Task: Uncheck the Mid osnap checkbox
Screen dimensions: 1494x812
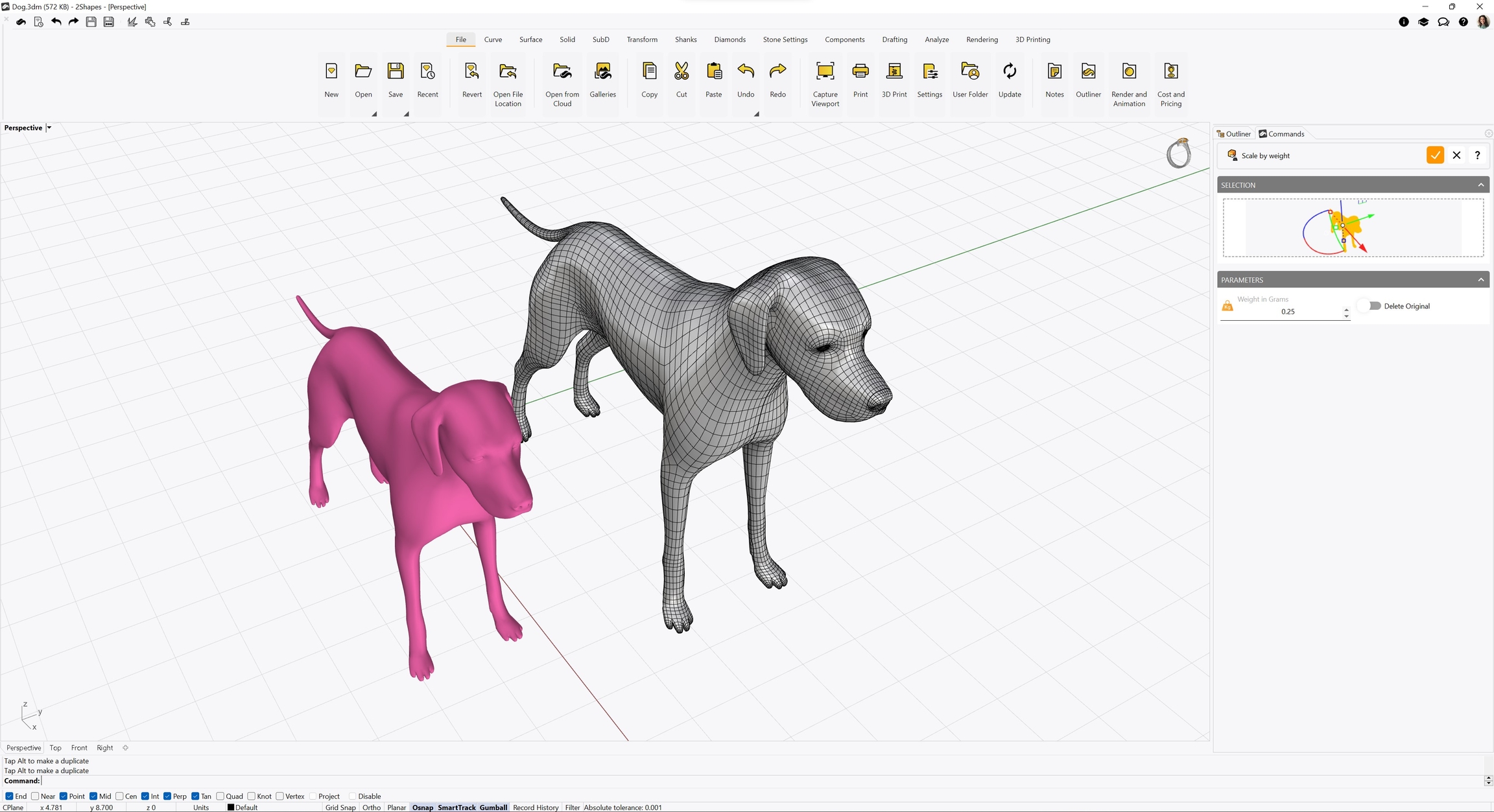Action: click(93, 796)
